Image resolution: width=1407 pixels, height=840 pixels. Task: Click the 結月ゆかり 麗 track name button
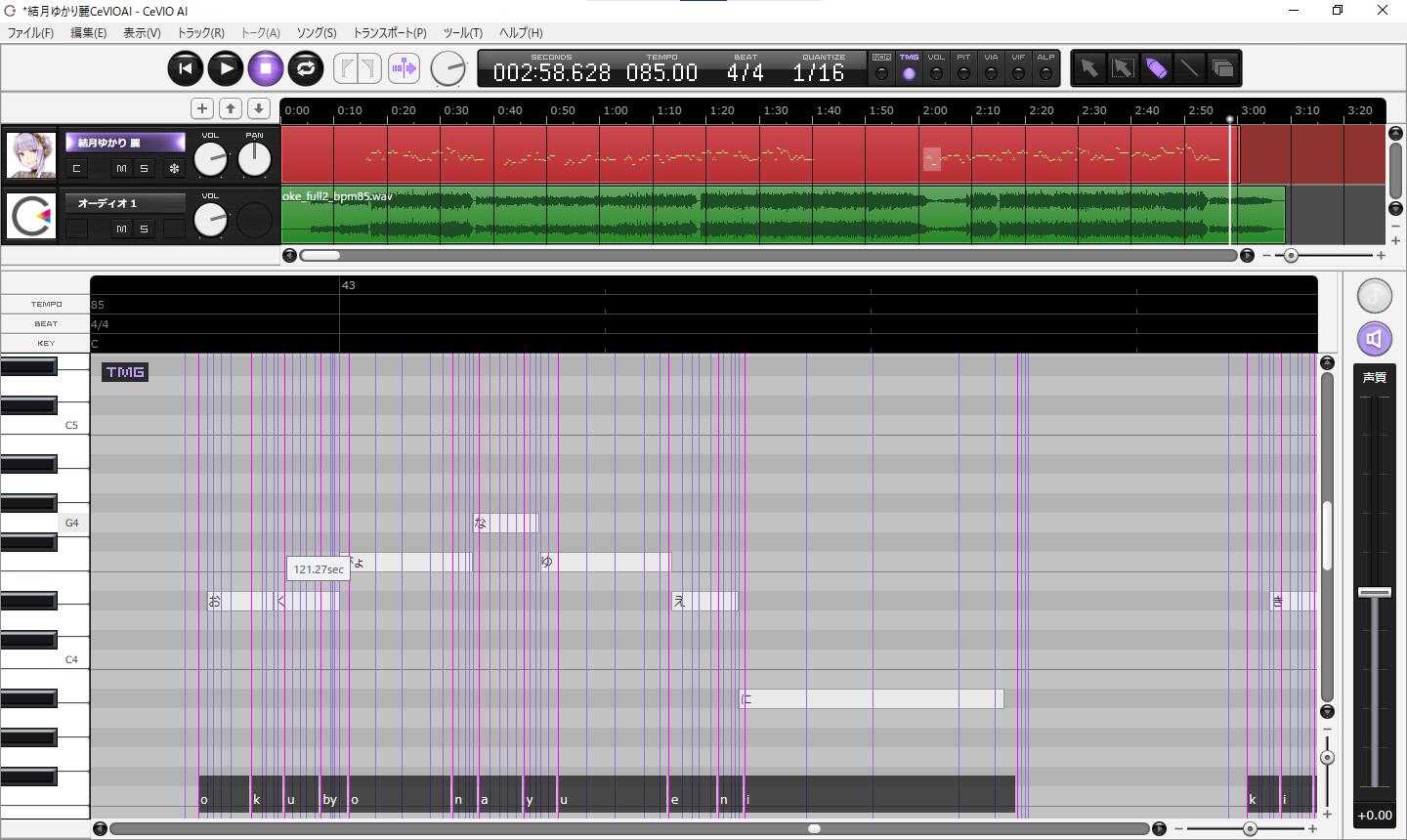click(x=125, y=143)
